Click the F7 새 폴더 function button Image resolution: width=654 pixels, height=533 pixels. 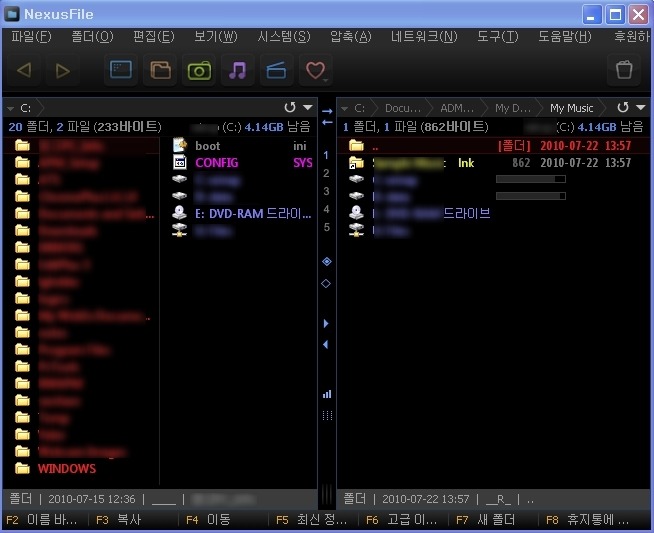(x=490, y=520)
